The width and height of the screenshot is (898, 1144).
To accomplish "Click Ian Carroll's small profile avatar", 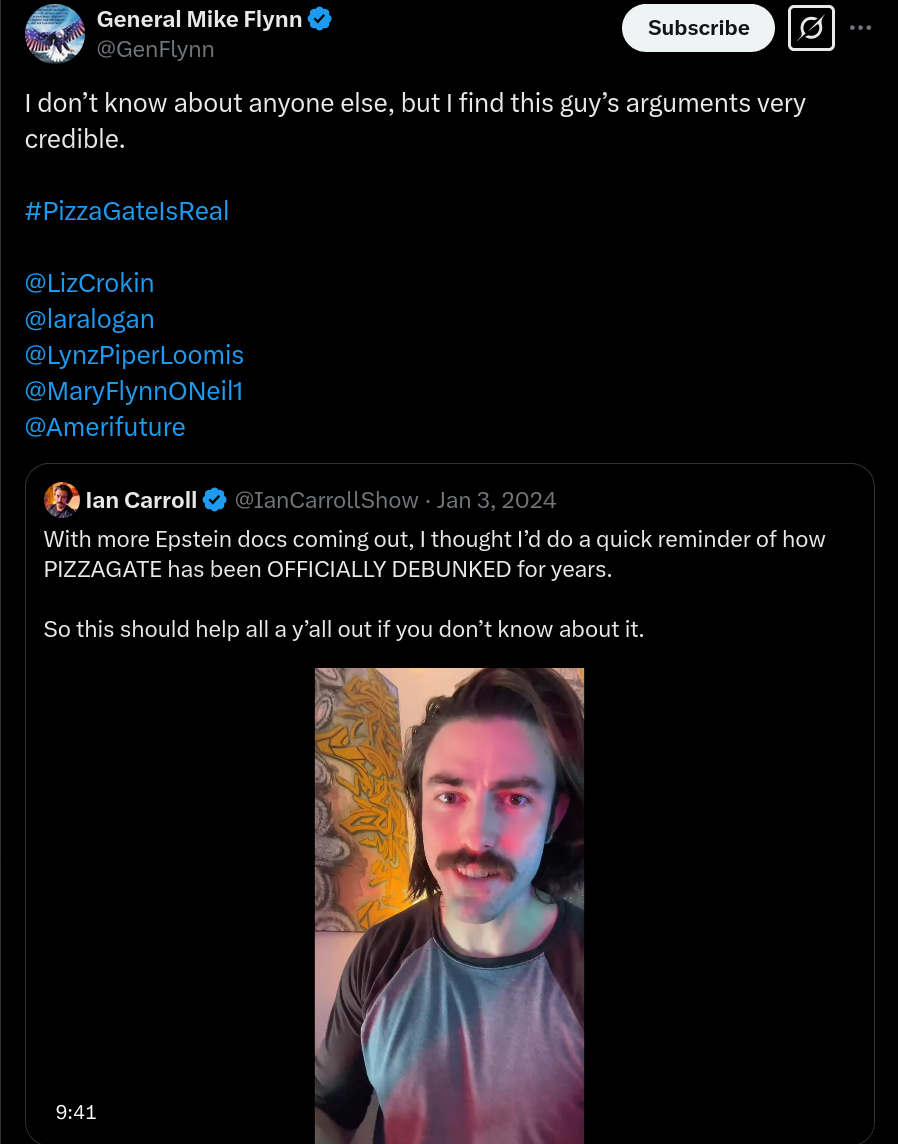I will (x=62, y=500).
